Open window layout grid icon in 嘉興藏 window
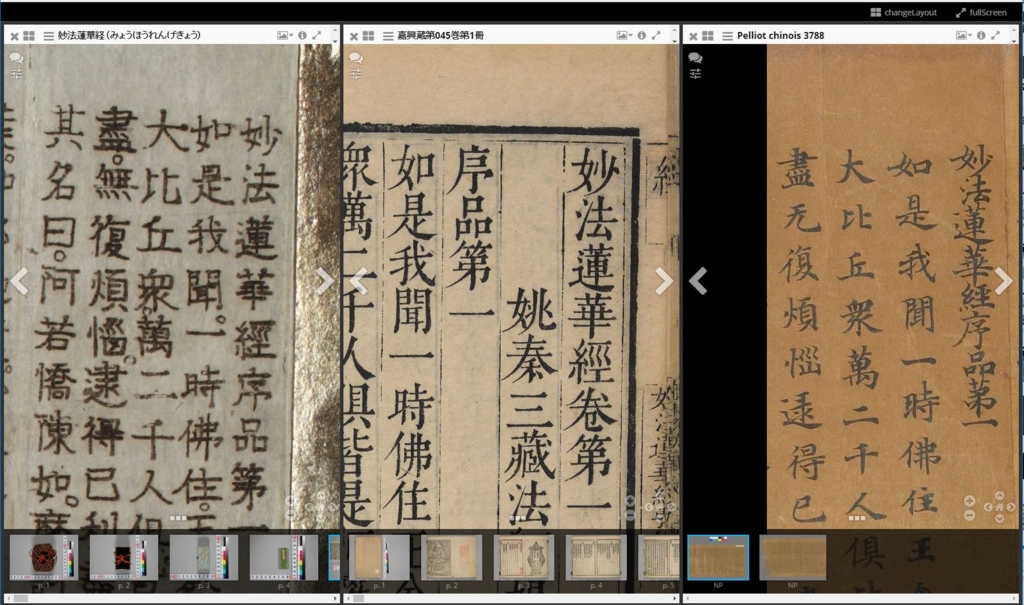 point(368,36)
